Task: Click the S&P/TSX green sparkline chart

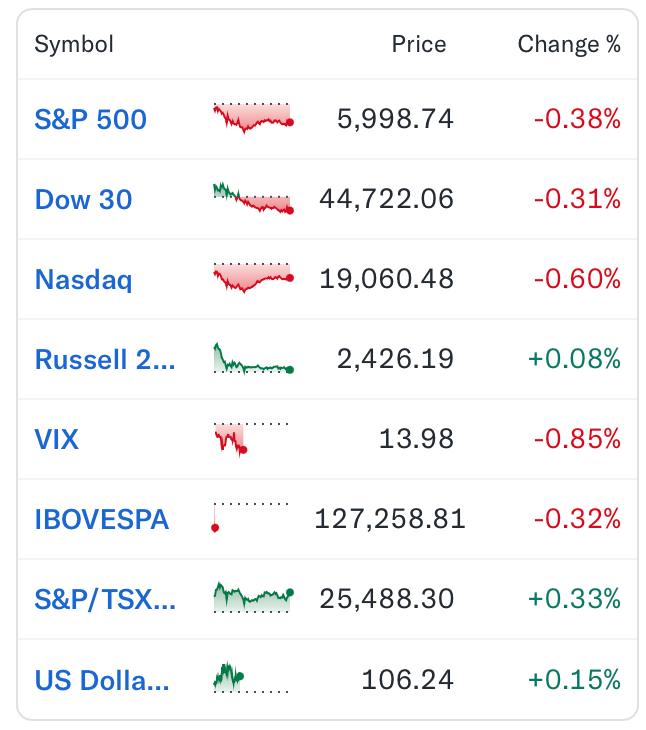Action: click(253, 597)
